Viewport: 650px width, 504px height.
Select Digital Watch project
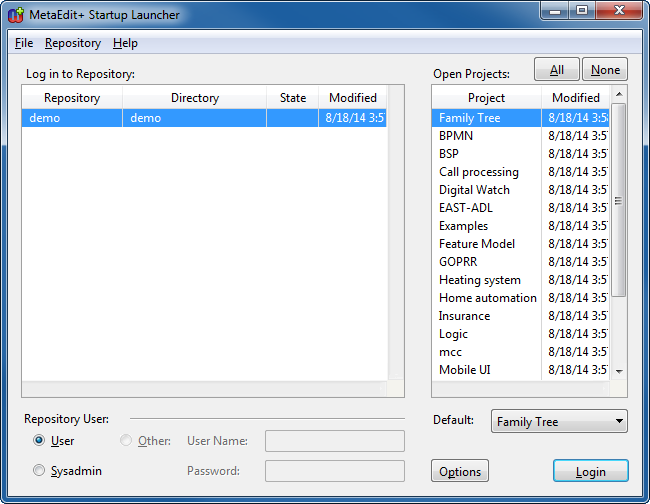474,190
